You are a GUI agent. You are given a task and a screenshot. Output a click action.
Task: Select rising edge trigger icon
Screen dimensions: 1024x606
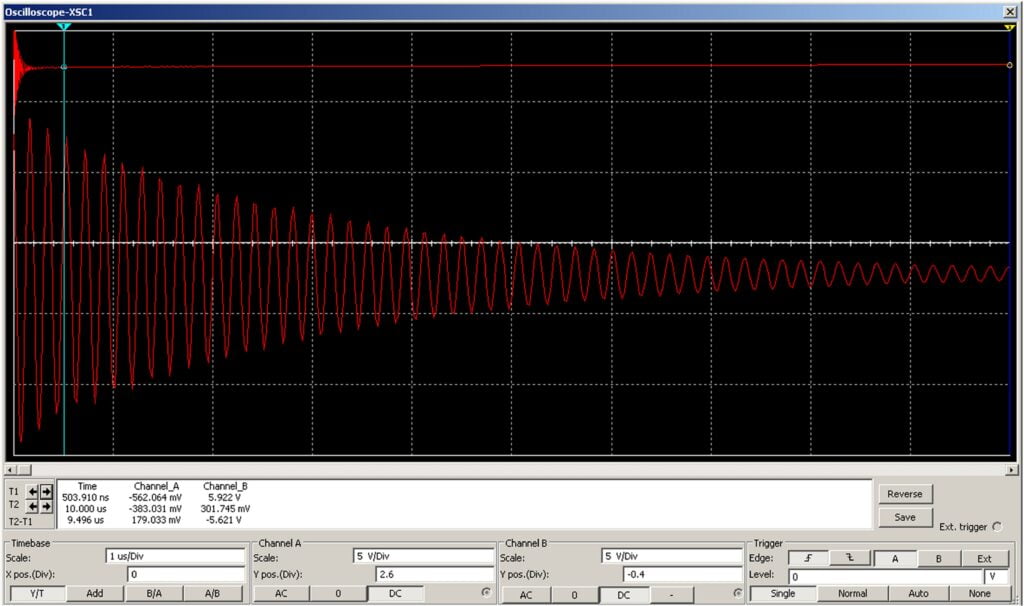(808, 558)
